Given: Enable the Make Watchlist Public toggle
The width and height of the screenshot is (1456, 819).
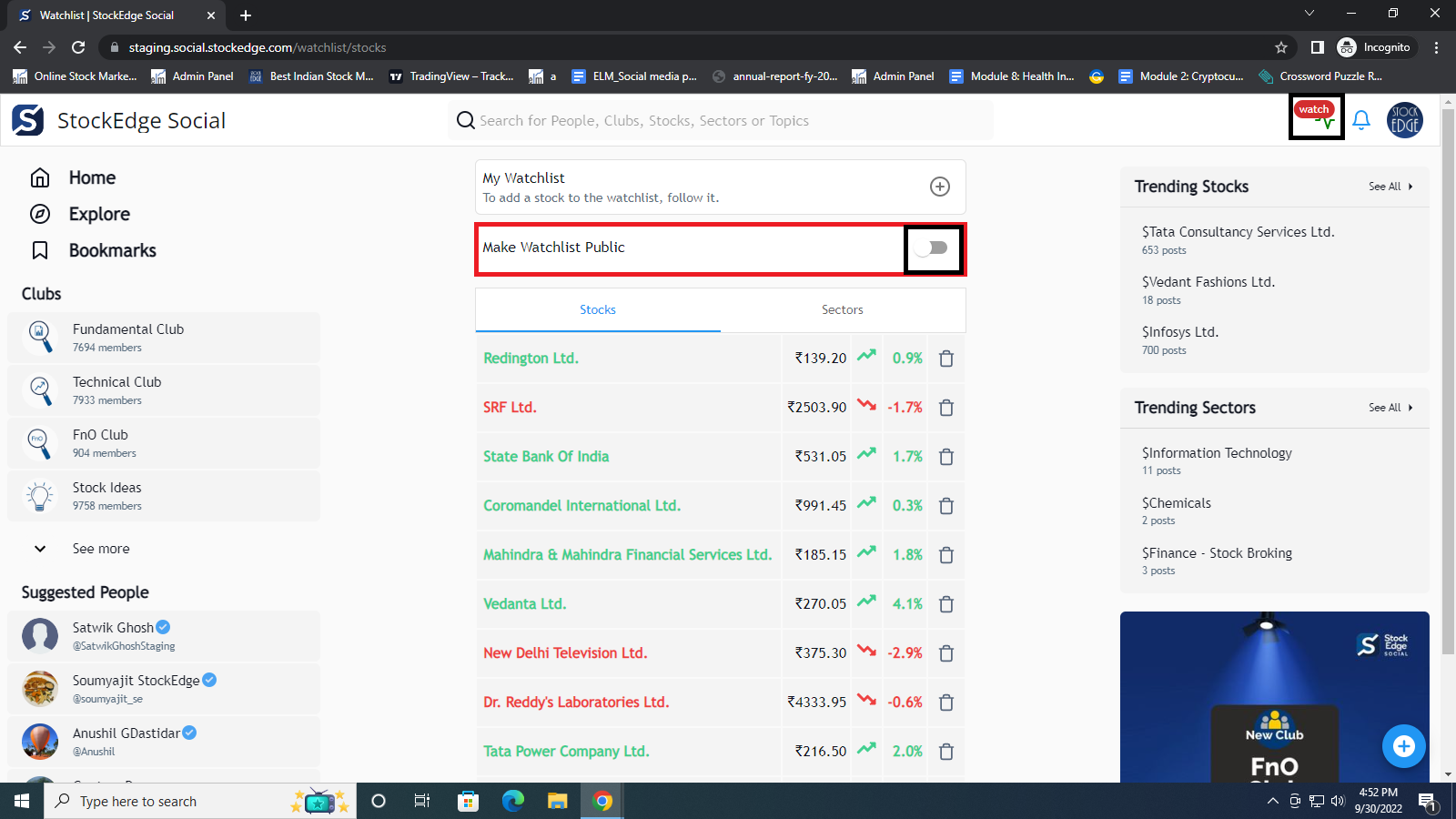Looking at the screenshot, I should [933, 248].
